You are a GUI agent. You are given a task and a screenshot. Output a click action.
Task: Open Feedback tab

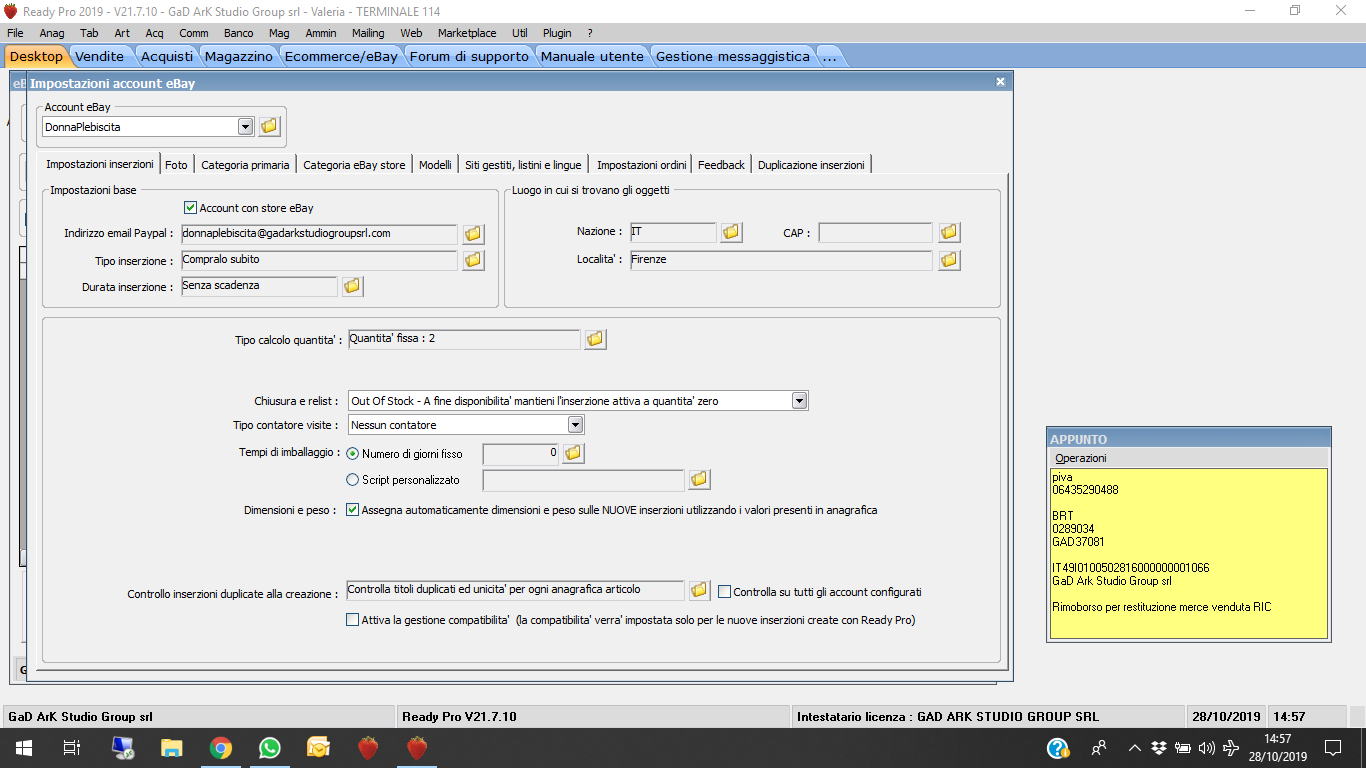tap(721, 165)
